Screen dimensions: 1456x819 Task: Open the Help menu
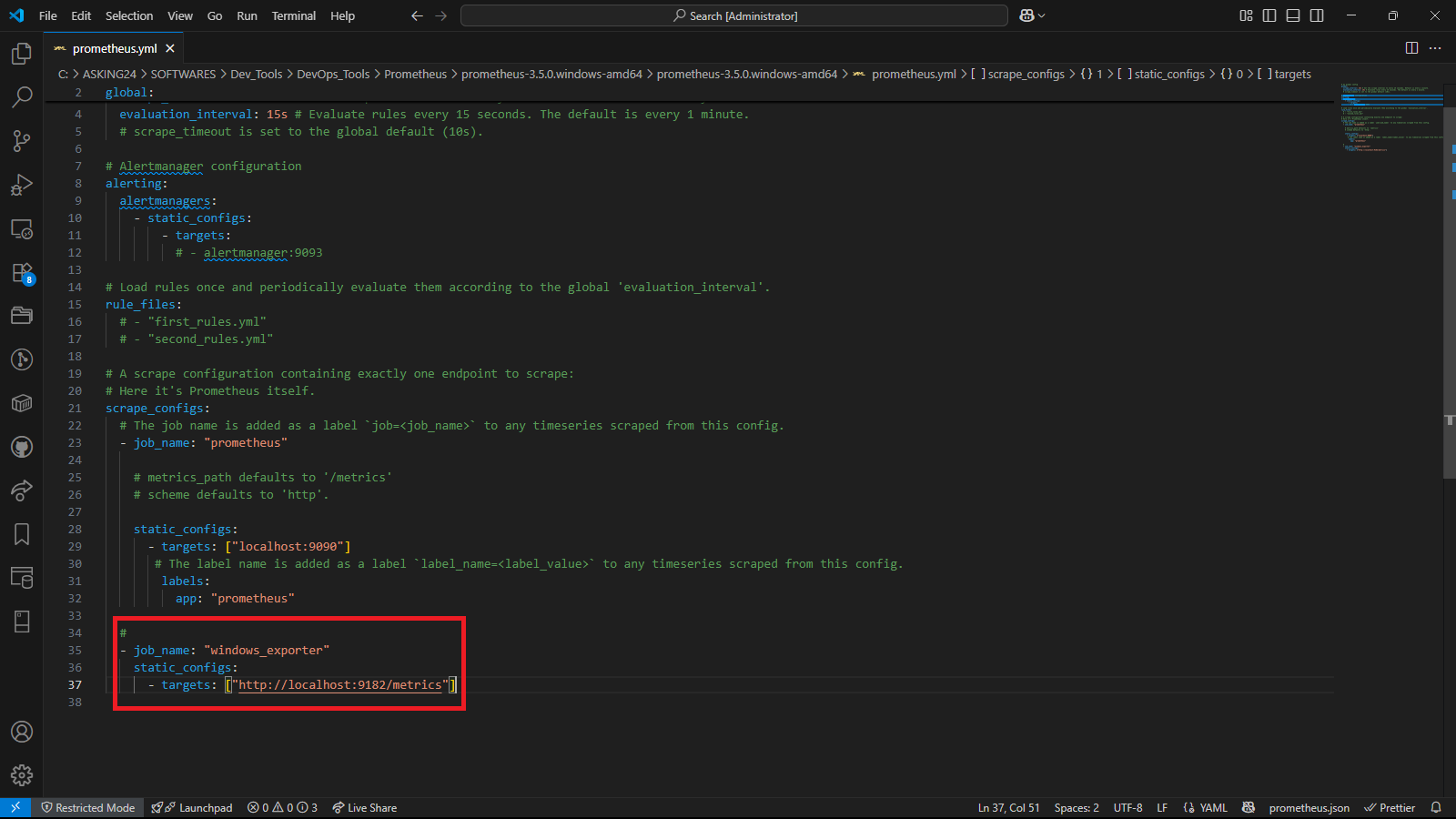[x=343, y=15]
